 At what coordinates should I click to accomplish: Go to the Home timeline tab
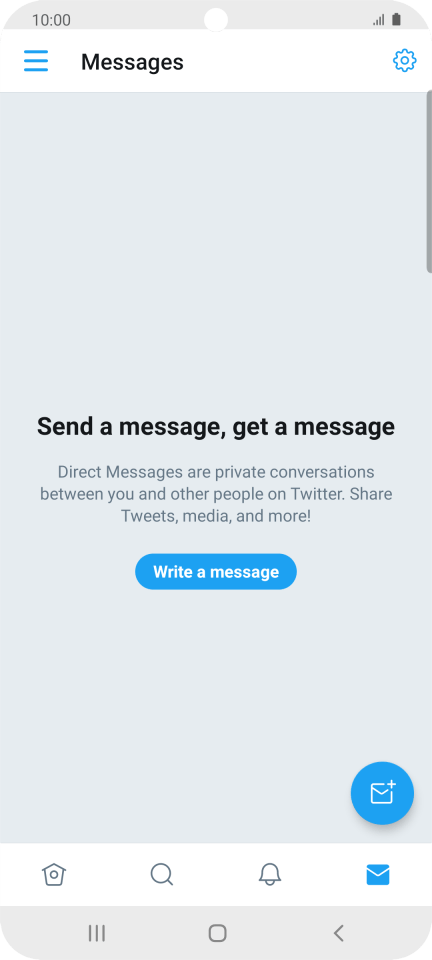click(x=54, y=874)
